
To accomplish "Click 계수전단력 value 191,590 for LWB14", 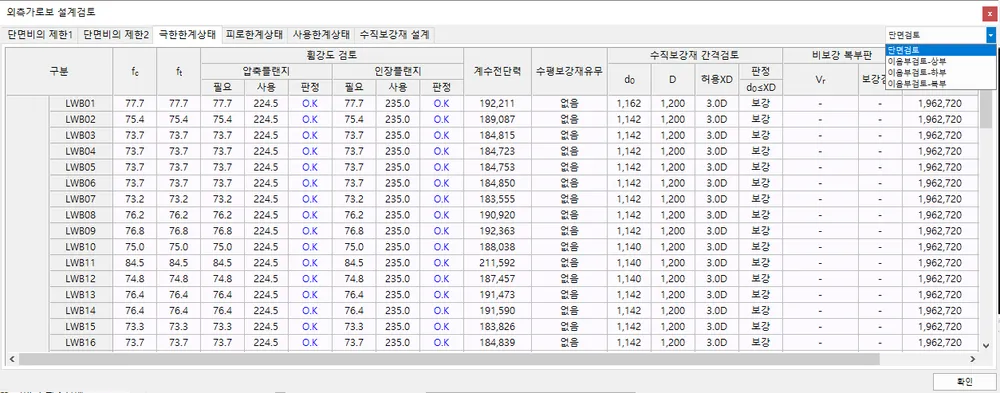I will [497, 310].
